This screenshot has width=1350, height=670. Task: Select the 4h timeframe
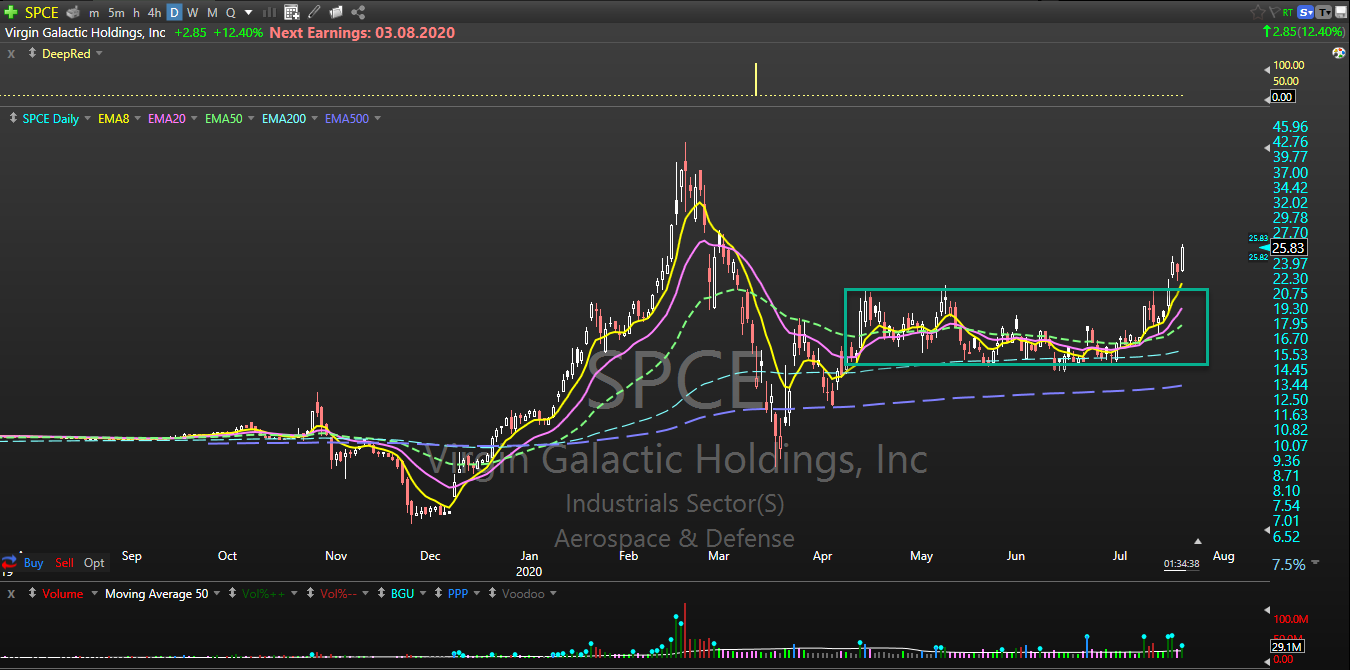[154, 13]
